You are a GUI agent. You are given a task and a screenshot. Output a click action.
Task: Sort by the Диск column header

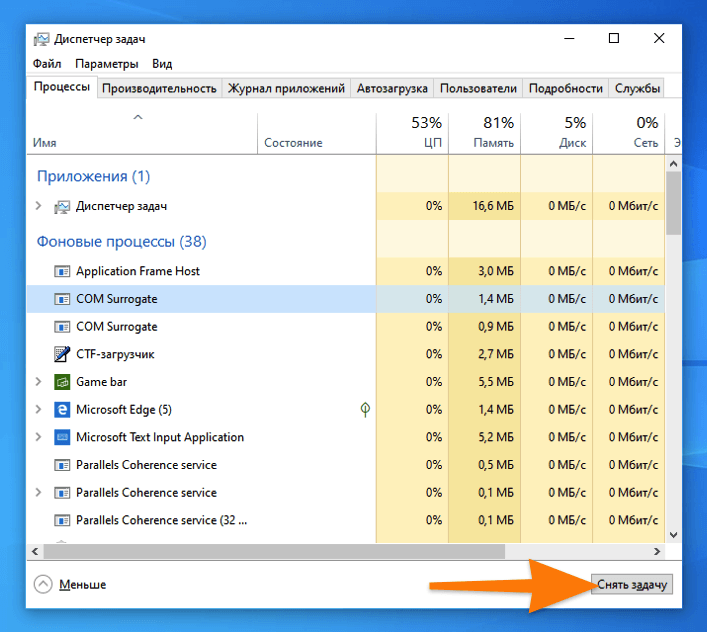[557, 133]
